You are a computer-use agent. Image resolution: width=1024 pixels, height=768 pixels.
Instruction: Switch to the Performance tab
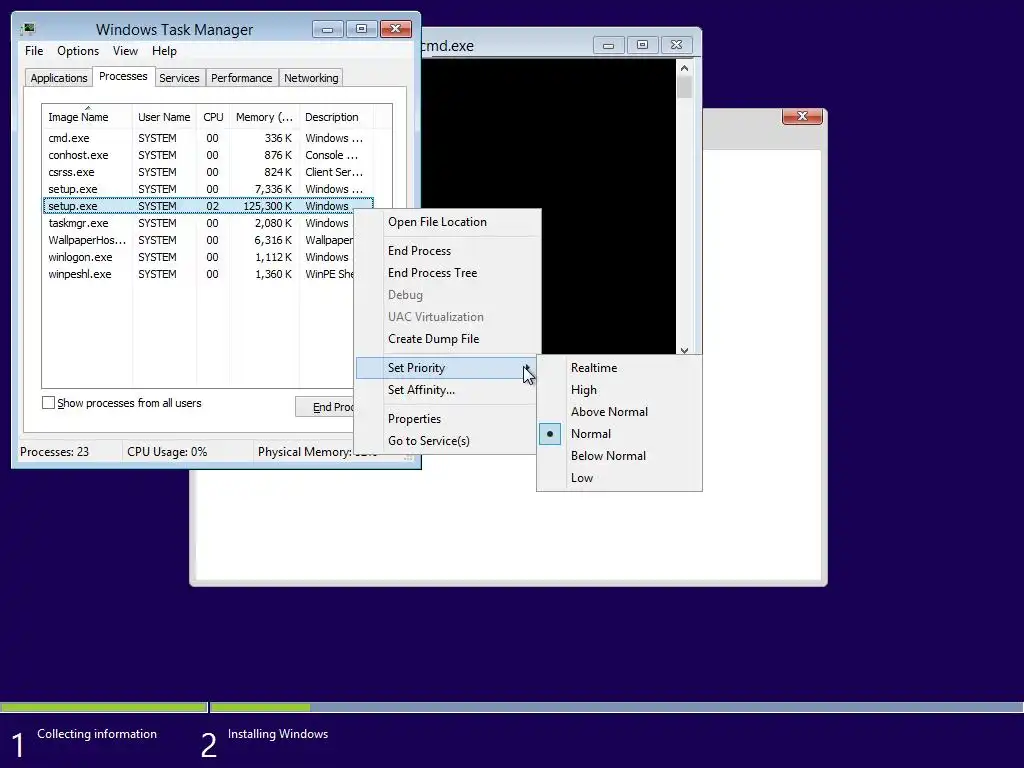[x=242, y=78]
